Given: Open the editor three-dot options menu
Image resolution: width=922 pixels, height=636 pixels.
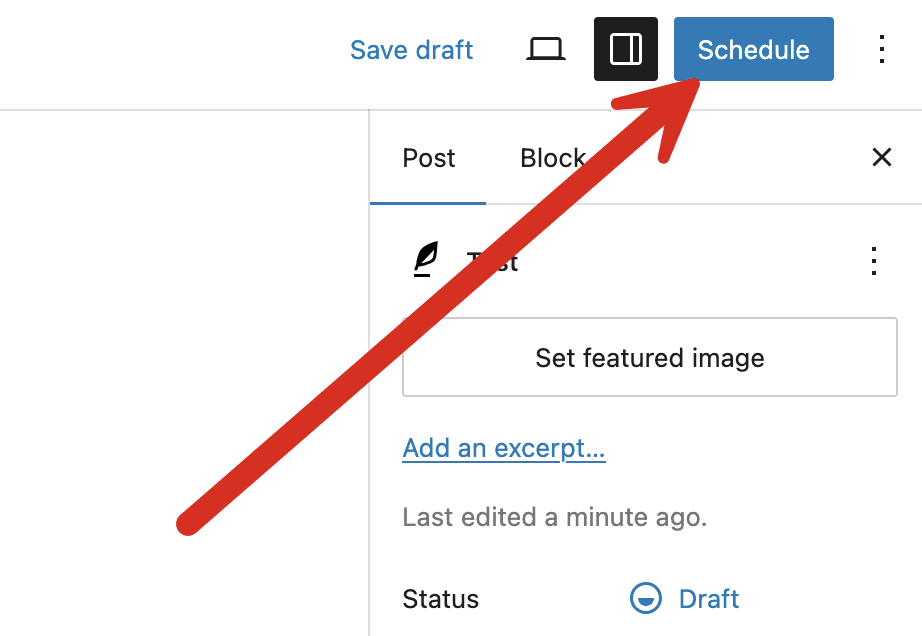Looking at the screenshot, I should point(882,48).
